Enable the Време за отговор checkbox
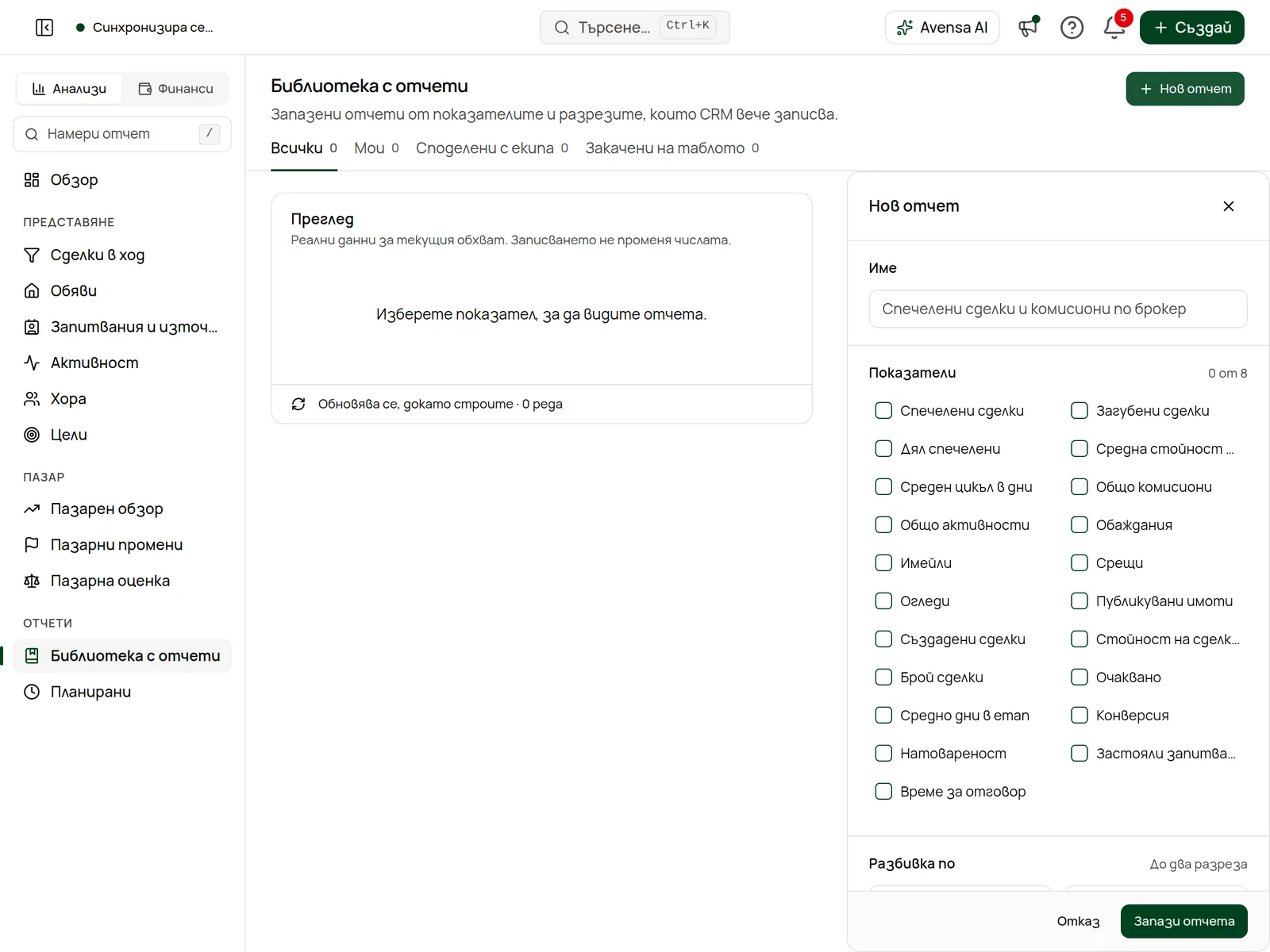The width and height of the screenshot is (1270, 952). coord(883,791)
